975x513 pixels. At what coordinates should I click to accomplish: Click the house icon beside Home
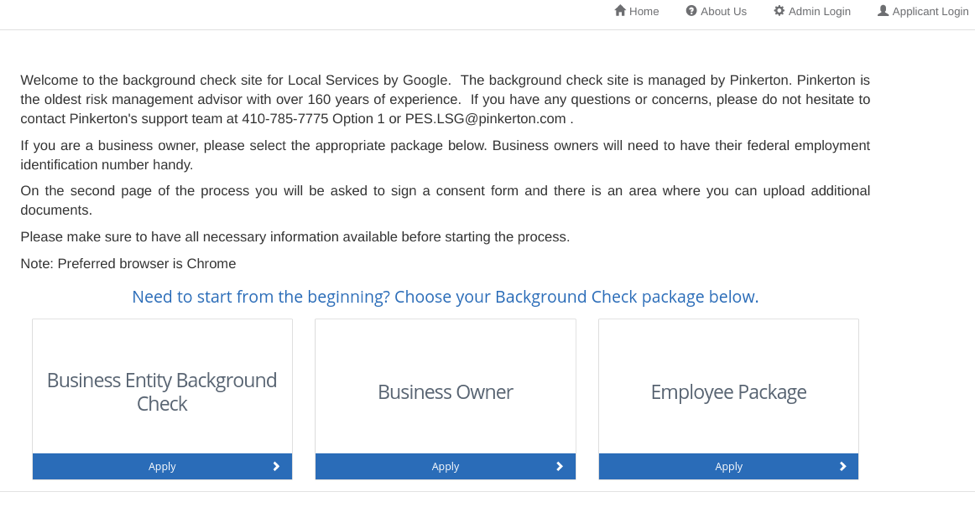pos(620,11)
